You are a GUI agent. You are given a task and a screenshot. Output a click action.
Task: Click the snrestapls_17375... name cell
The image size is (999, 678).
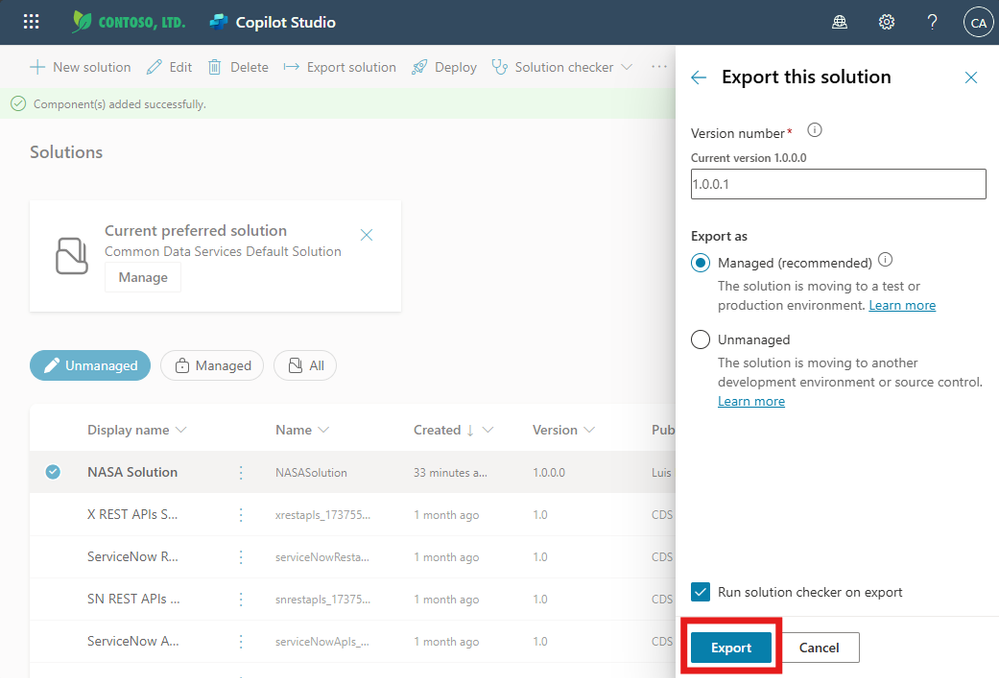[322, 599]
